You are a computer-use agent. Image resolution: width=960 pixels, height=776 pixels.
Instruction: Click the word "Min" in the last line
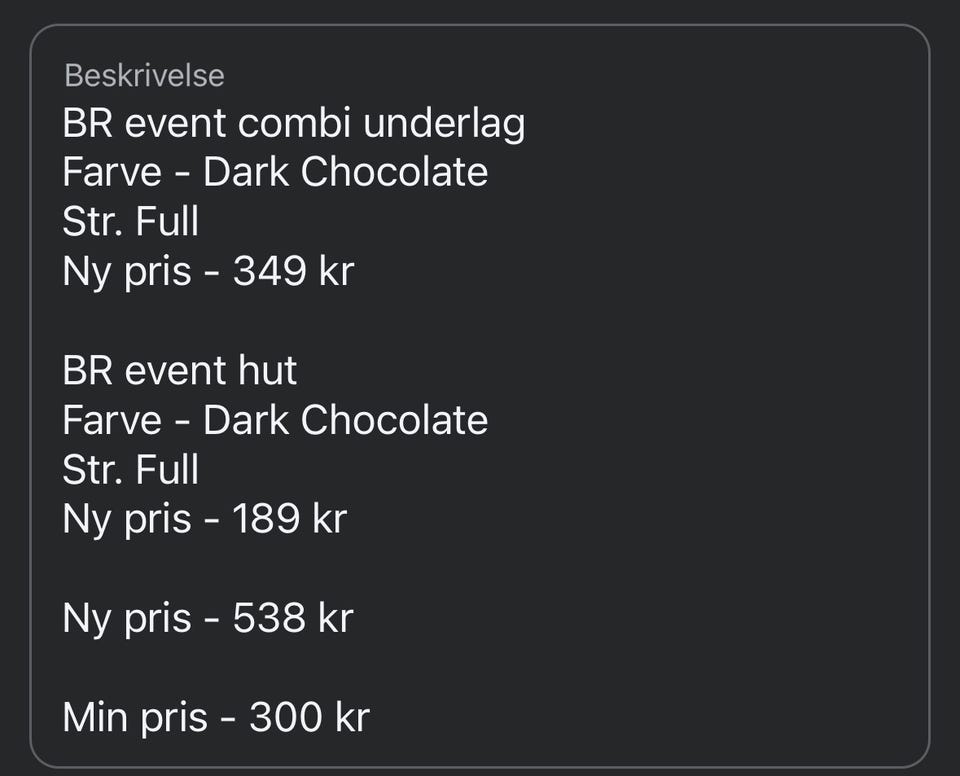[x=97, y=717]
